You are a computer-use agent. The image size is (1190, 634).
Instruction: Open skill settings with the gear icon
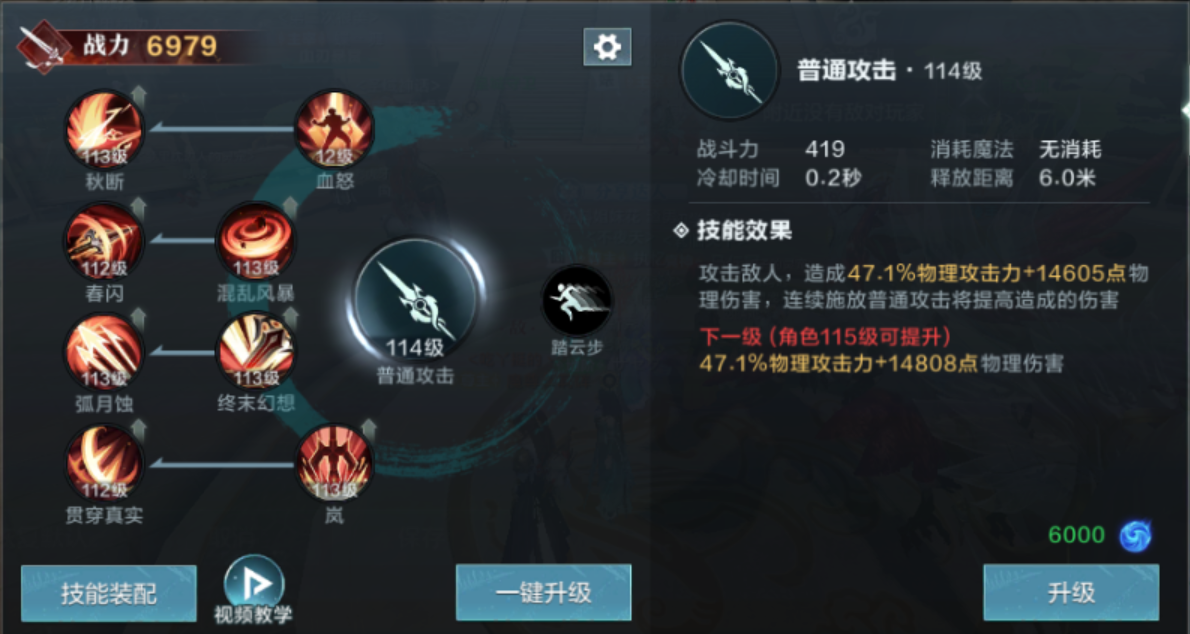click(607, 47)
